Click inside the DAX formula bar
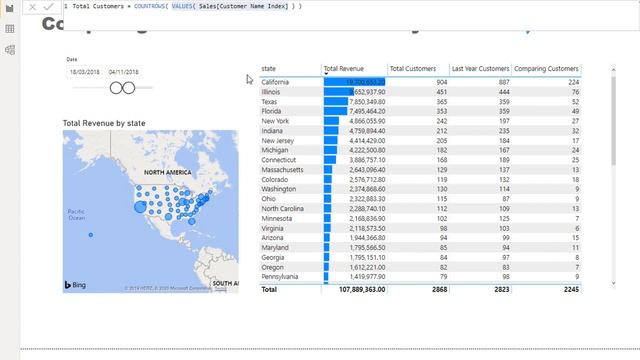The width and height of the screenshot is (640, 360). click(x=351, y=16)
